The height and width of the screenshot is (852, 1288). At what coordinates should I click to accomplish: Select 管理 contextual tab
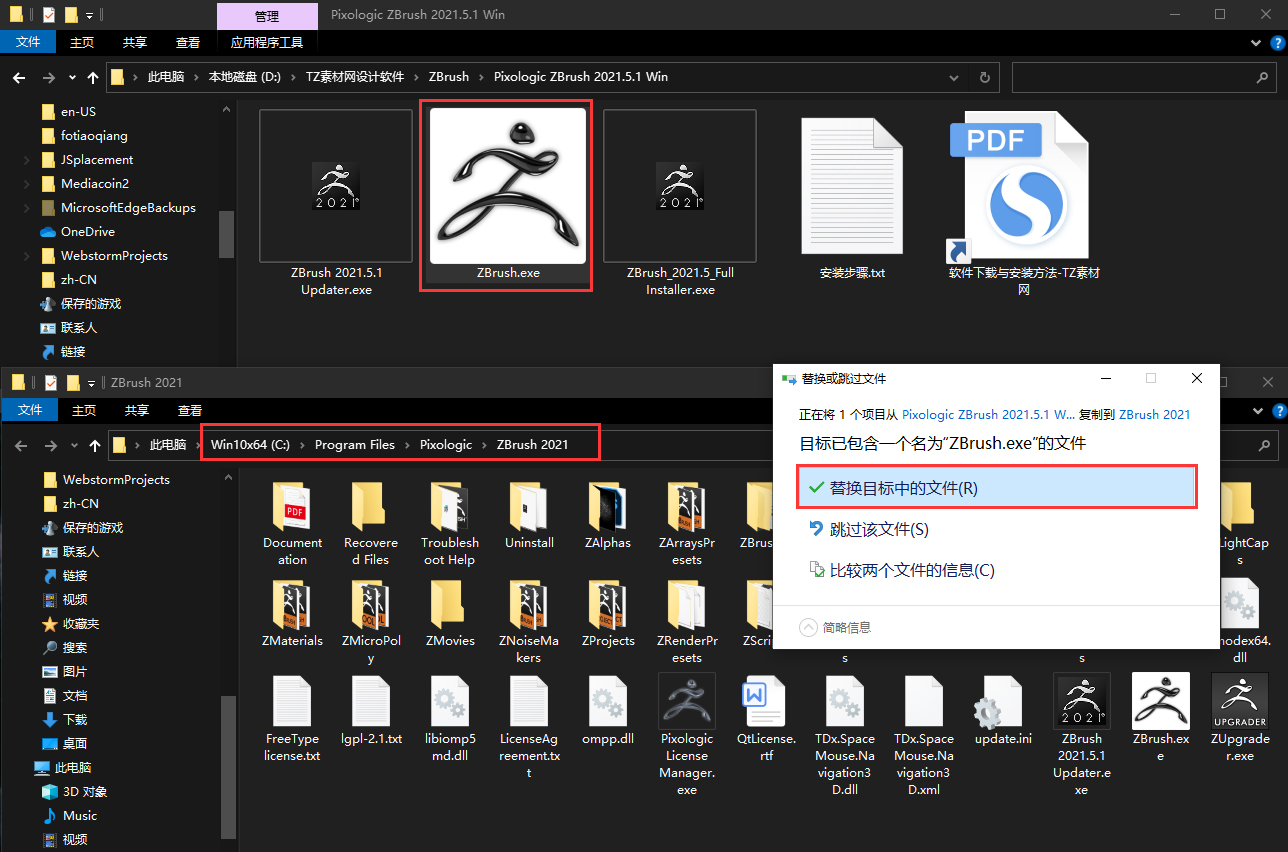[267, 16]
